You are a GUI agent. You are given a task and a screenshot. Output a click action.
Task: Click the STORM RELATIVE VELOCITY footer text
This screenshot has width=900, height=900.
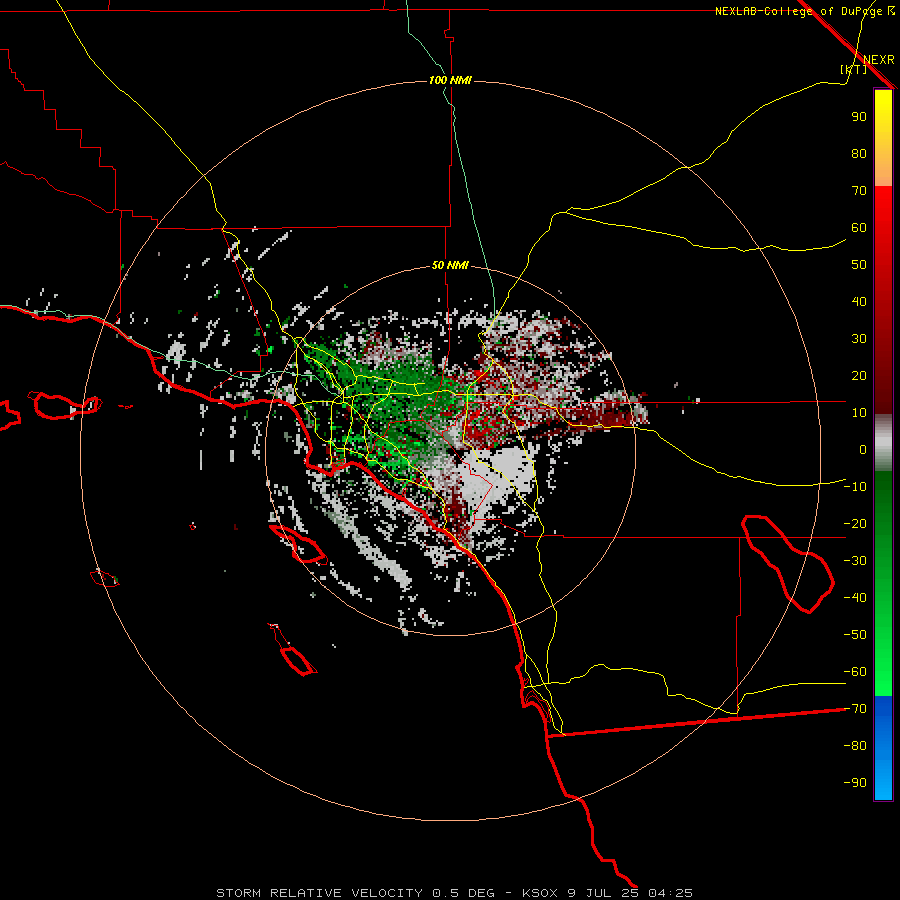[x=319, y=893]
